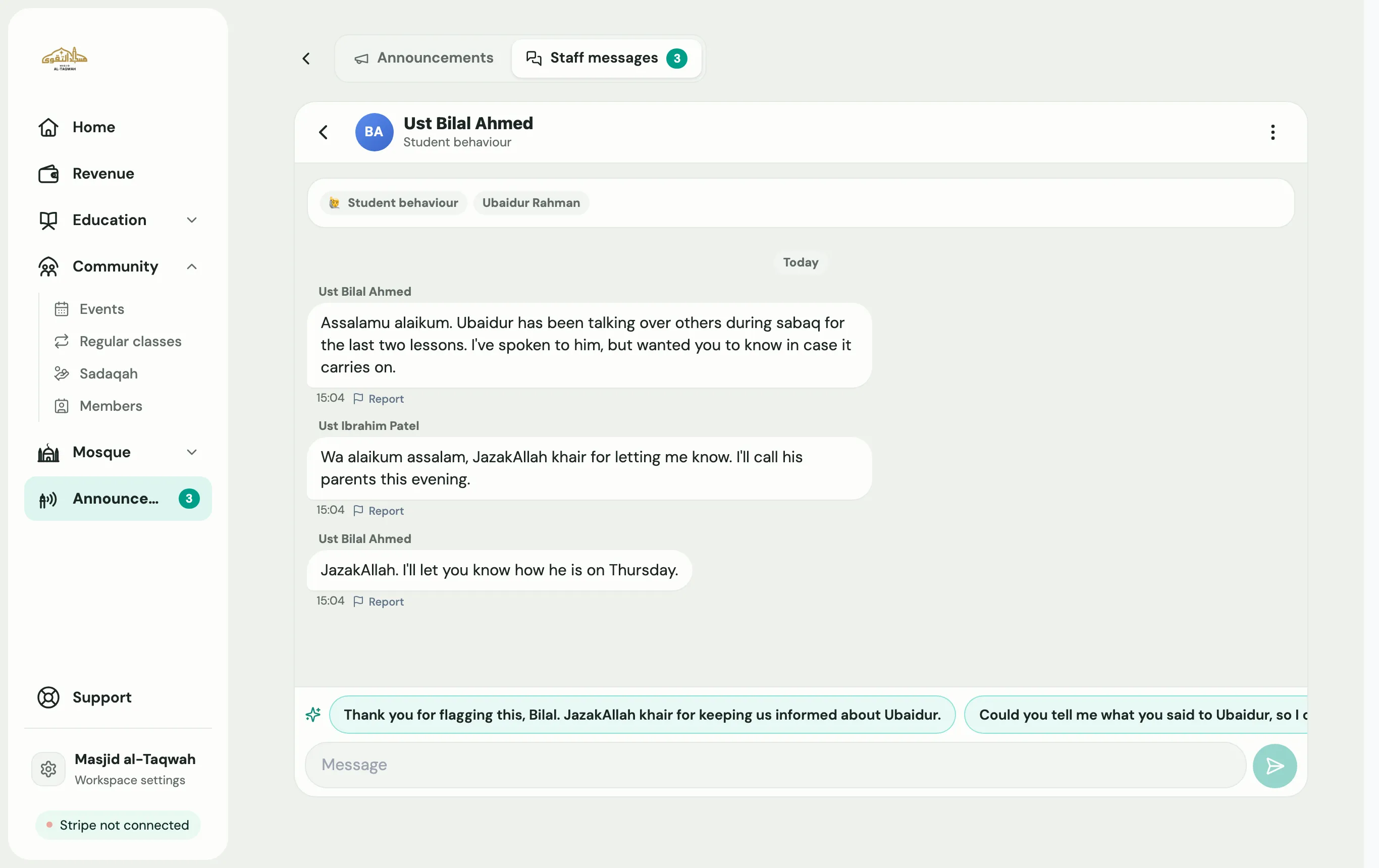
Task: Focus the Message input field
Action: click(x=775, y=766)
